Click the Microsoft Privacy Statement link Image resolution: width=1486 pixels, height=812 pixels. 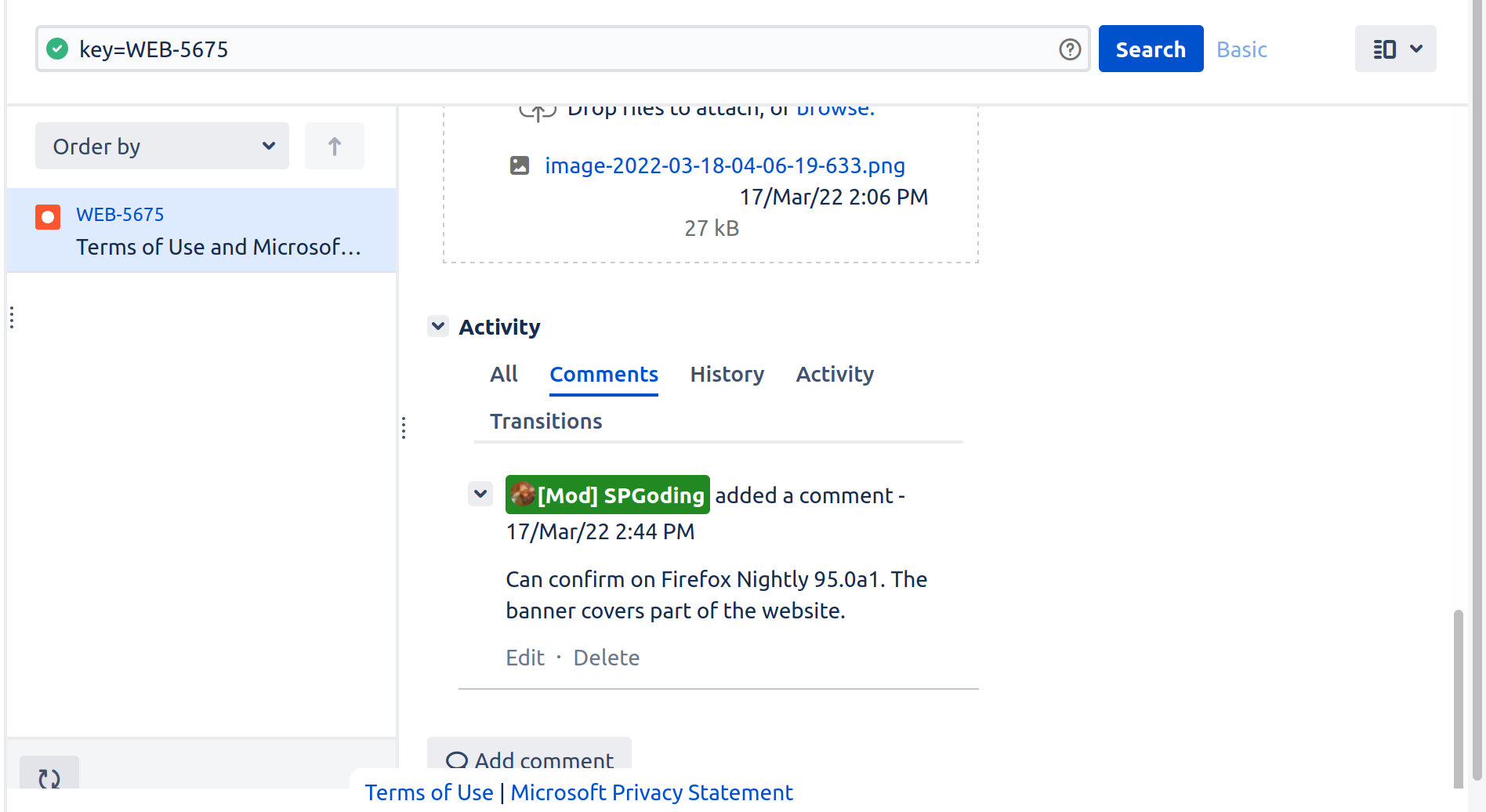(x=651, y=793)
